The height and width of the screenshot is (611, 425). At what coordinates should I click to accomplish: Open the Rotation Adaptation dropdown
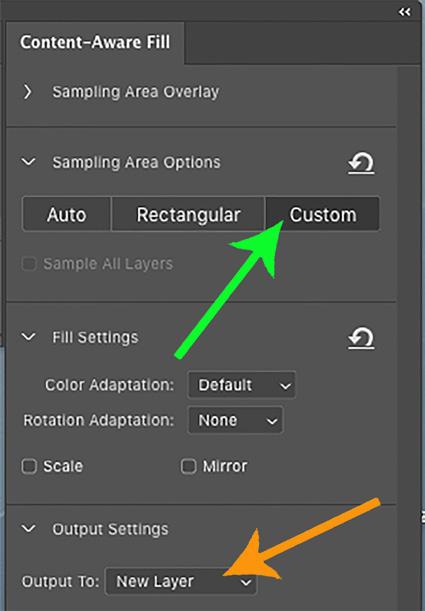[235, 420]
